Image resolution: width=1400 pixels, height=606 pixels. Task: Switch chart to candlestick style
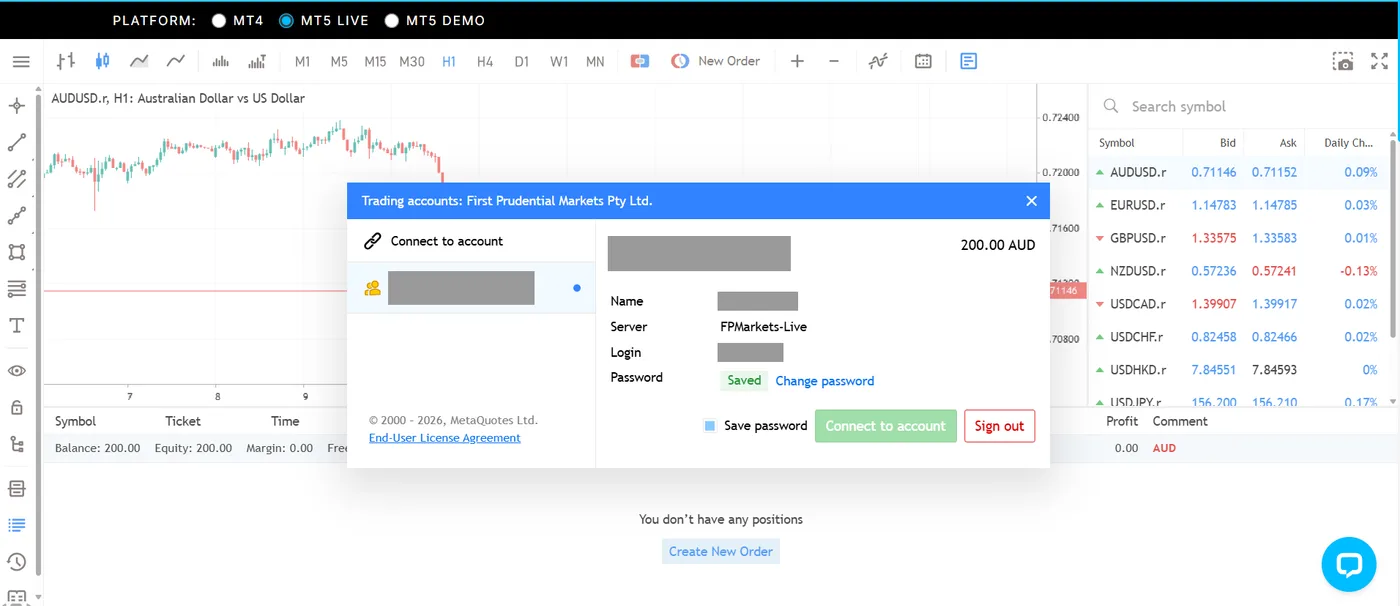click(x=102, y=61)
